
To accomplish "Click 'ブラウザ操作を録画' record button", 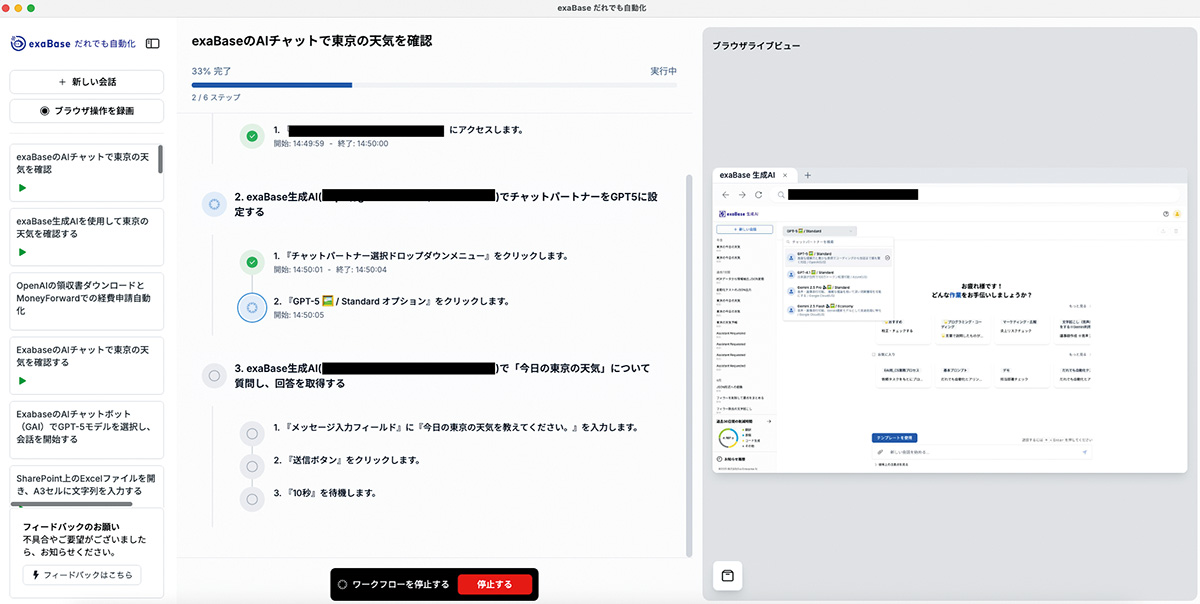I will pos(86,111).
